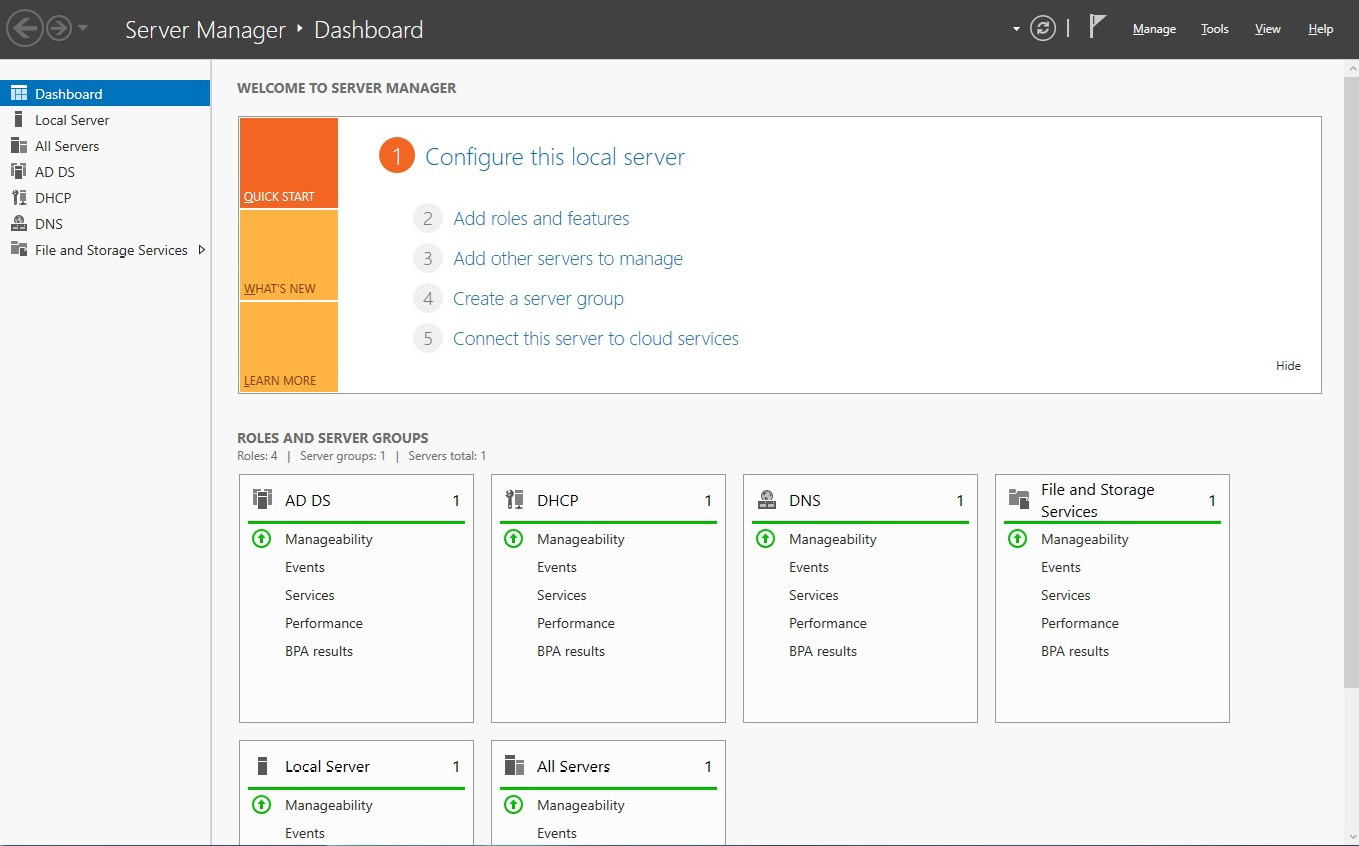This screenshot has width=1359, height=846.
Task: Open navigation history dropdown arrow
Action: [x=83, y=29]
